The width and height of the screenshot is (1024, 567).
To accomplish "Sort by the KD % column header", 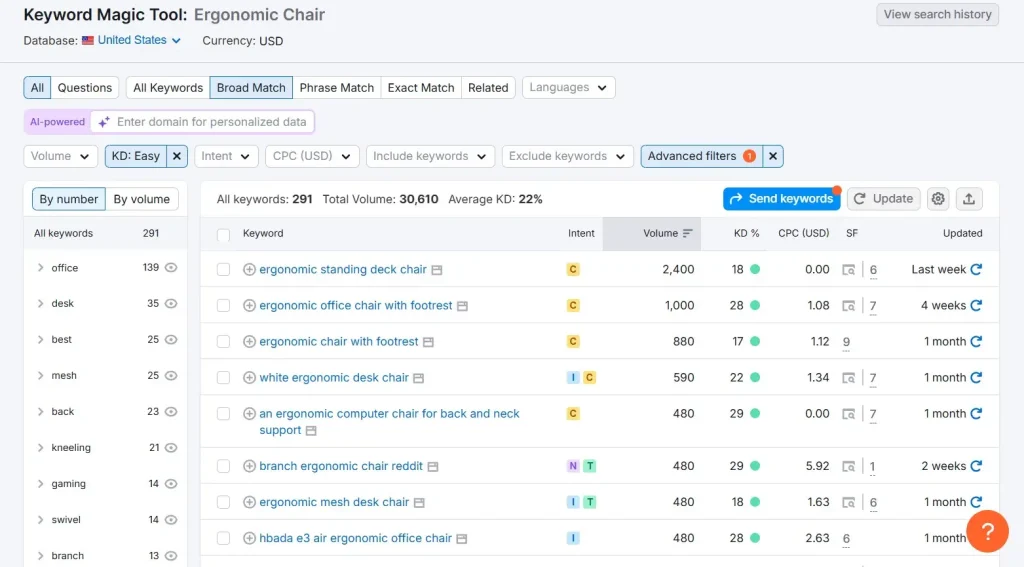I will 746,233.
